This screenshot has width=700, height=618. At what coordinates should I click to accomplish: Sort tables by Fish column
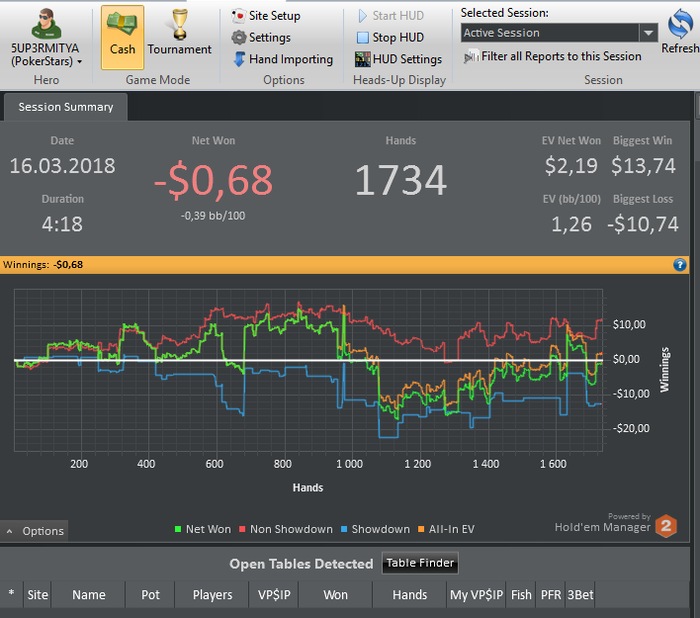(521, 595)
